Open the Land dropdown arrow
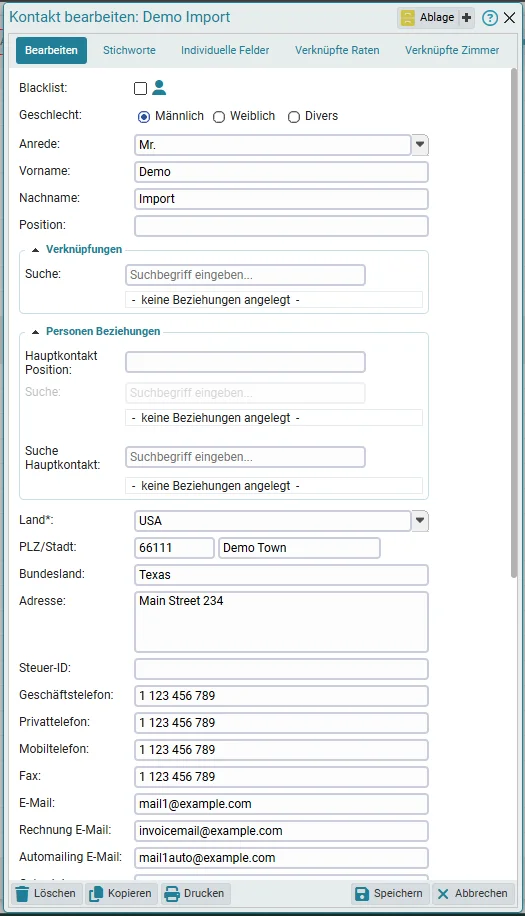Screen dimensions: 525x916 coord(420,521)
